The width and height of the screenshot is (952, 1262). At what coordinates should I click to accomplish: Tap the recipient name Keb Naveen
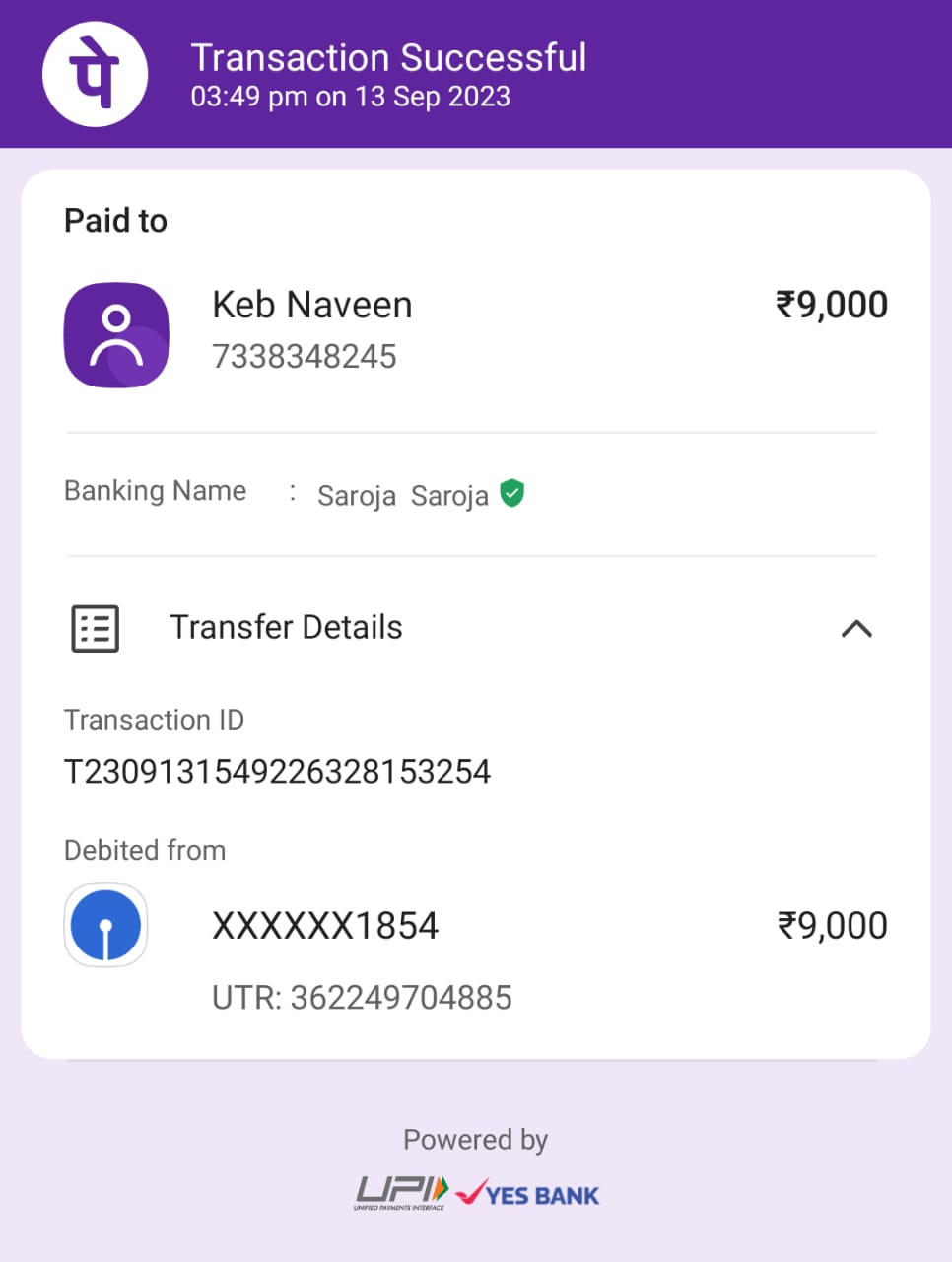click(312, 305)
